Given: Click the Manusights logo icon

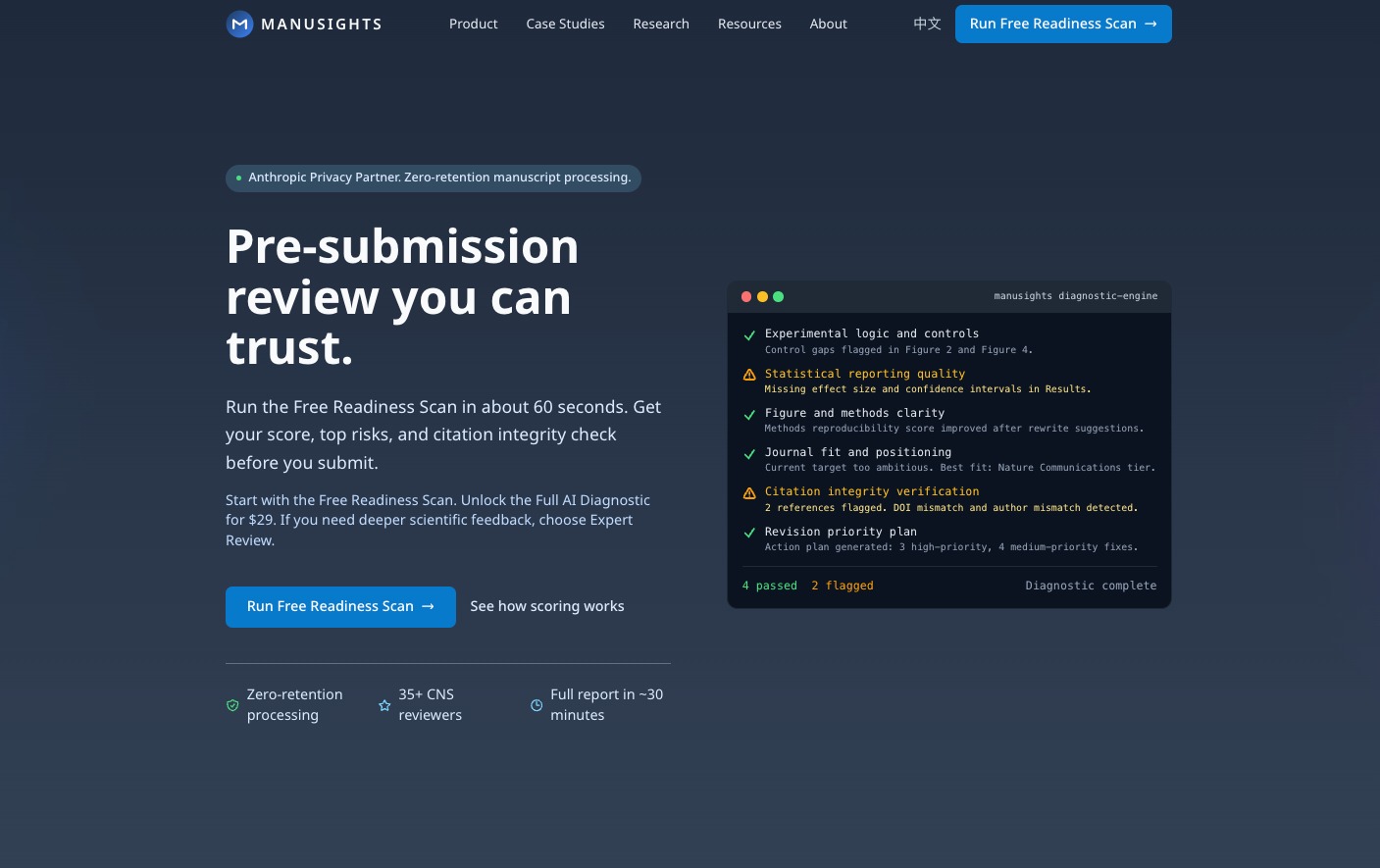Looking at the screenshot, I should 239,25.
